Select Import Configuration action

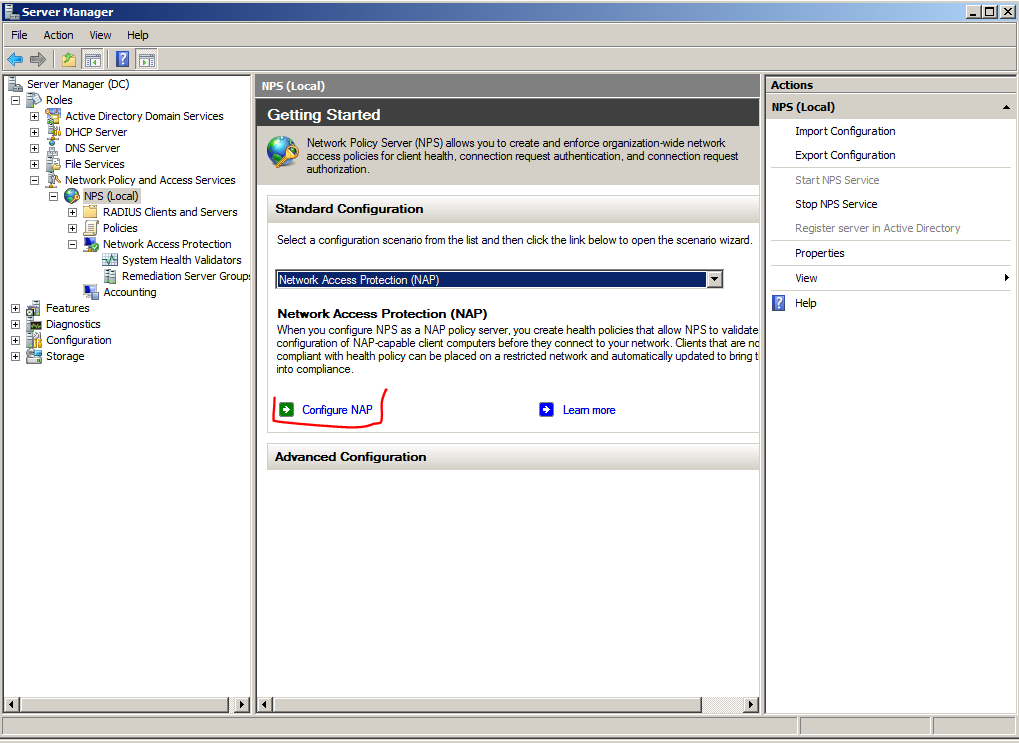[x=845, y=131]
